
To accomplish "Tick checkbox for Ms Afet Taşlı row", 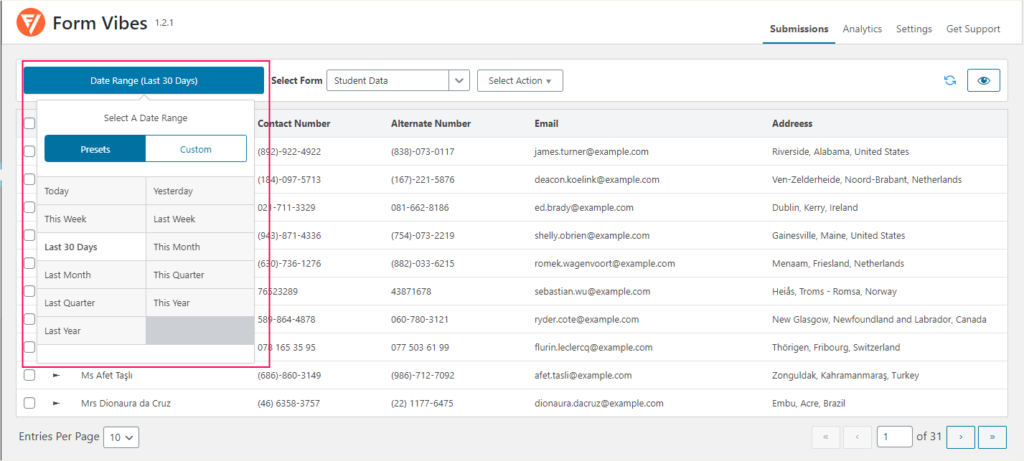I will (x=29, y=375).
